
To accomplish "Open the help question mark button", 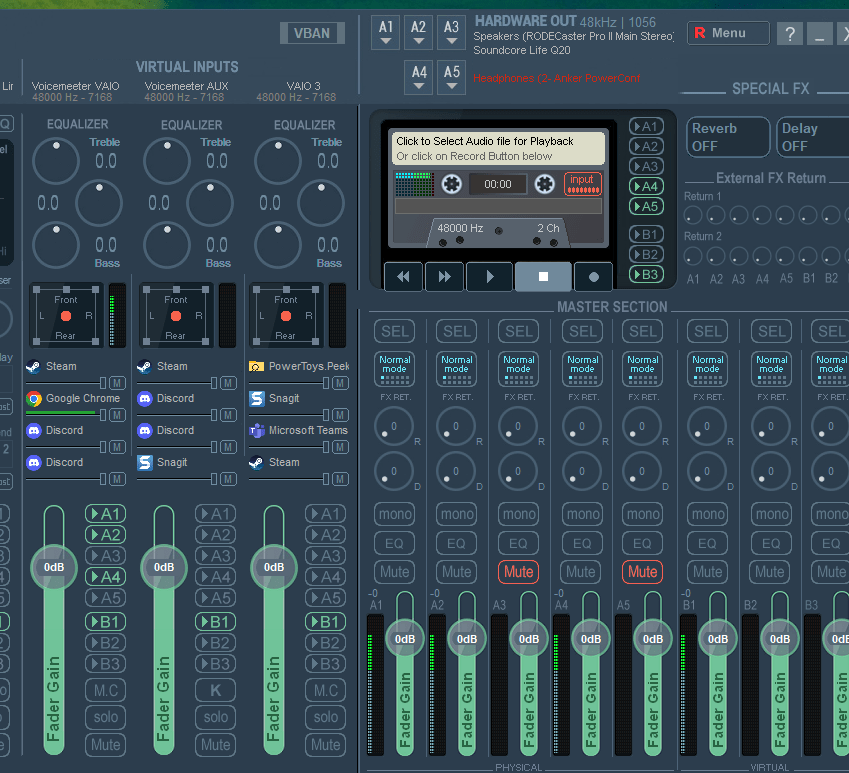I will click(790, 34).
